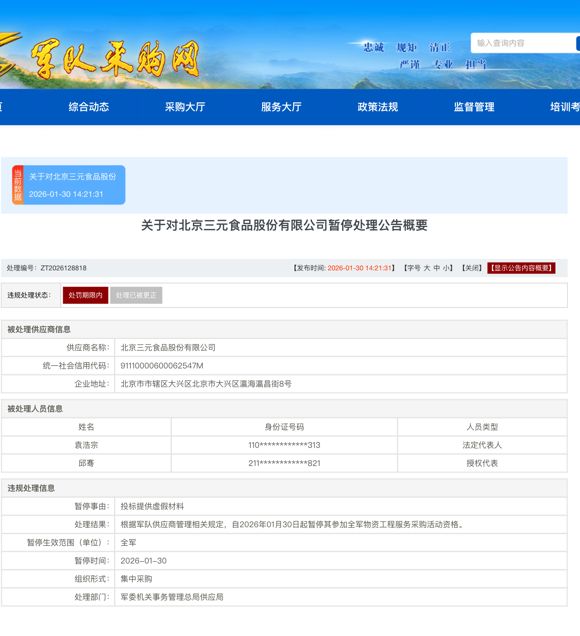The height and width of the screenshot is (636, 580).
Task: Select the greyed 处理已被更正 status button
Action: coord(136,295)
